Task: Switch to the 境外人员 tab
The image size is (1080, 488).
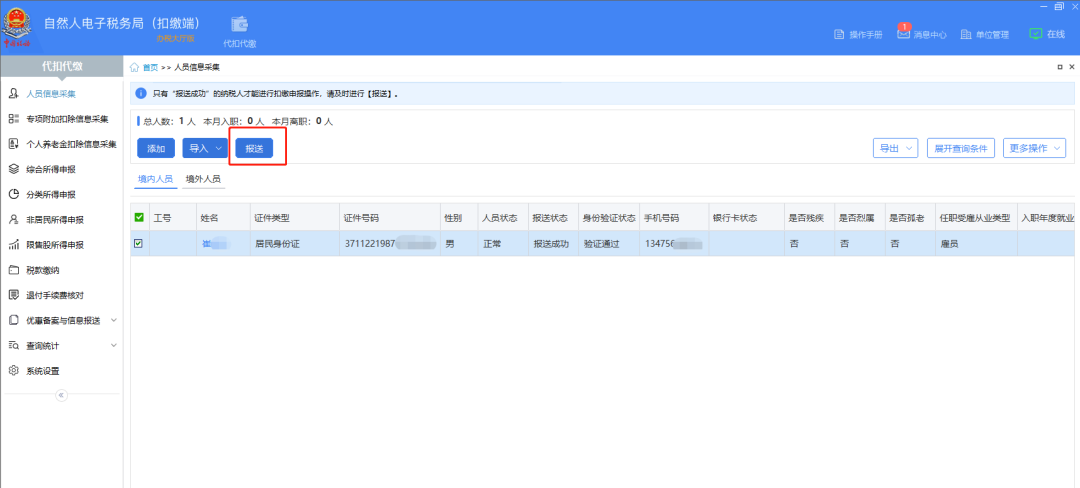Action: [203, 179]
